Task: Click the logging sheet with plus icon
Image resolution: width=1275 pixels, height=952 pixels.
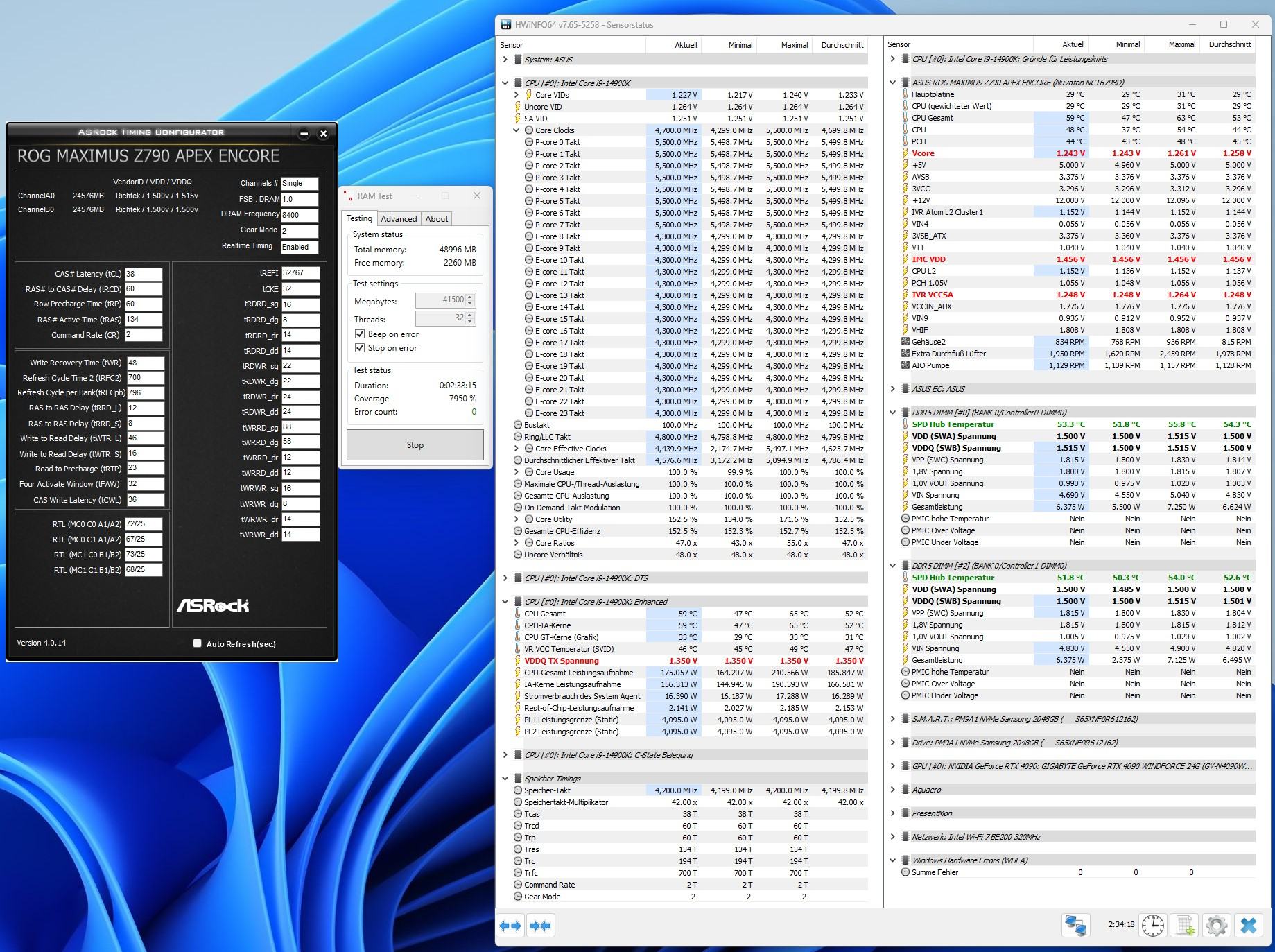Action: (x=1185, y=926)
